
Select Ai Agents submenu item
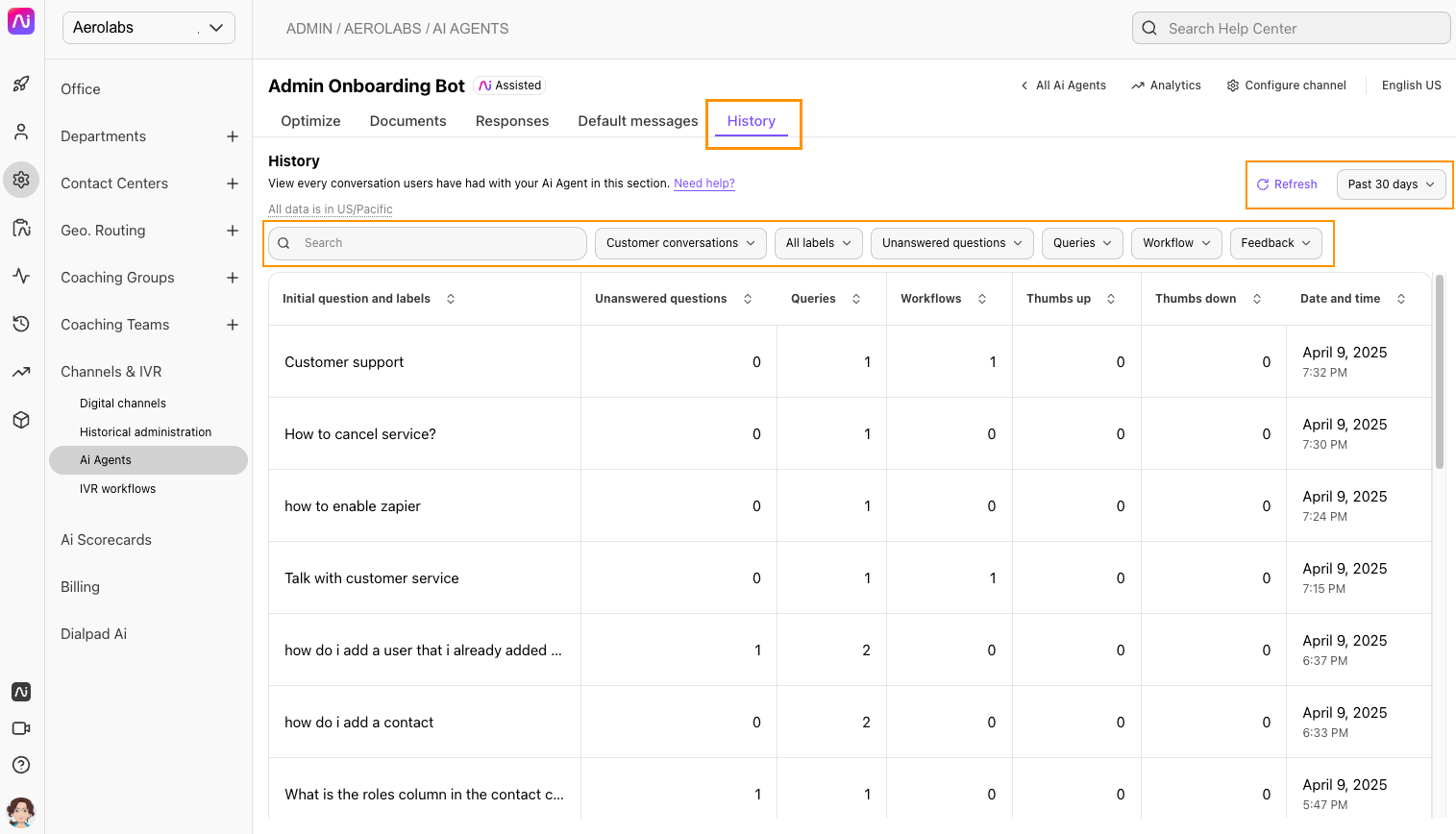tap(148, 460)
